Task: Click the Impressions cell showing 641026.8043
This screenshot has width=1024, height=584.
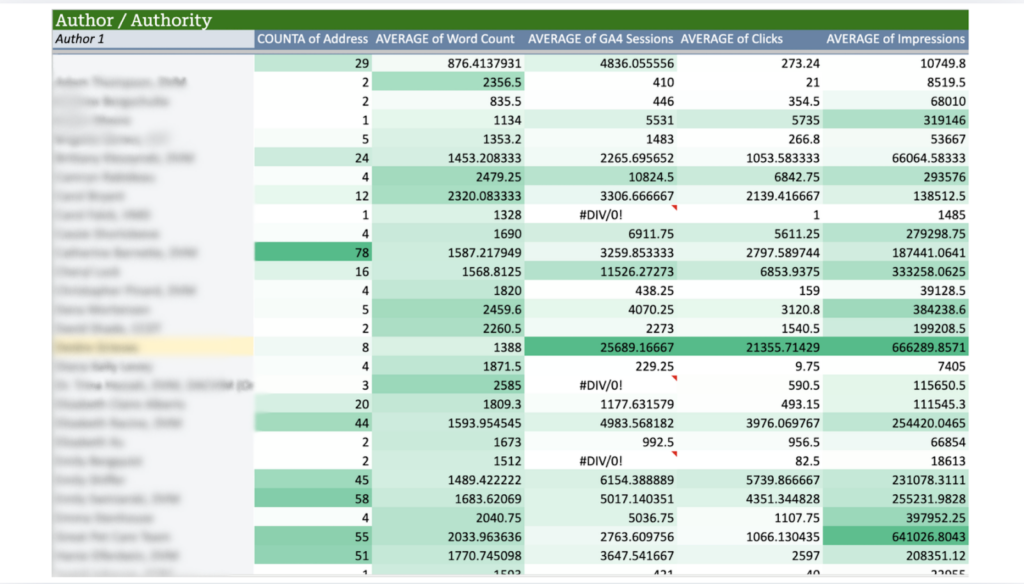Action: pyautogui.click(x=895, y=537)
